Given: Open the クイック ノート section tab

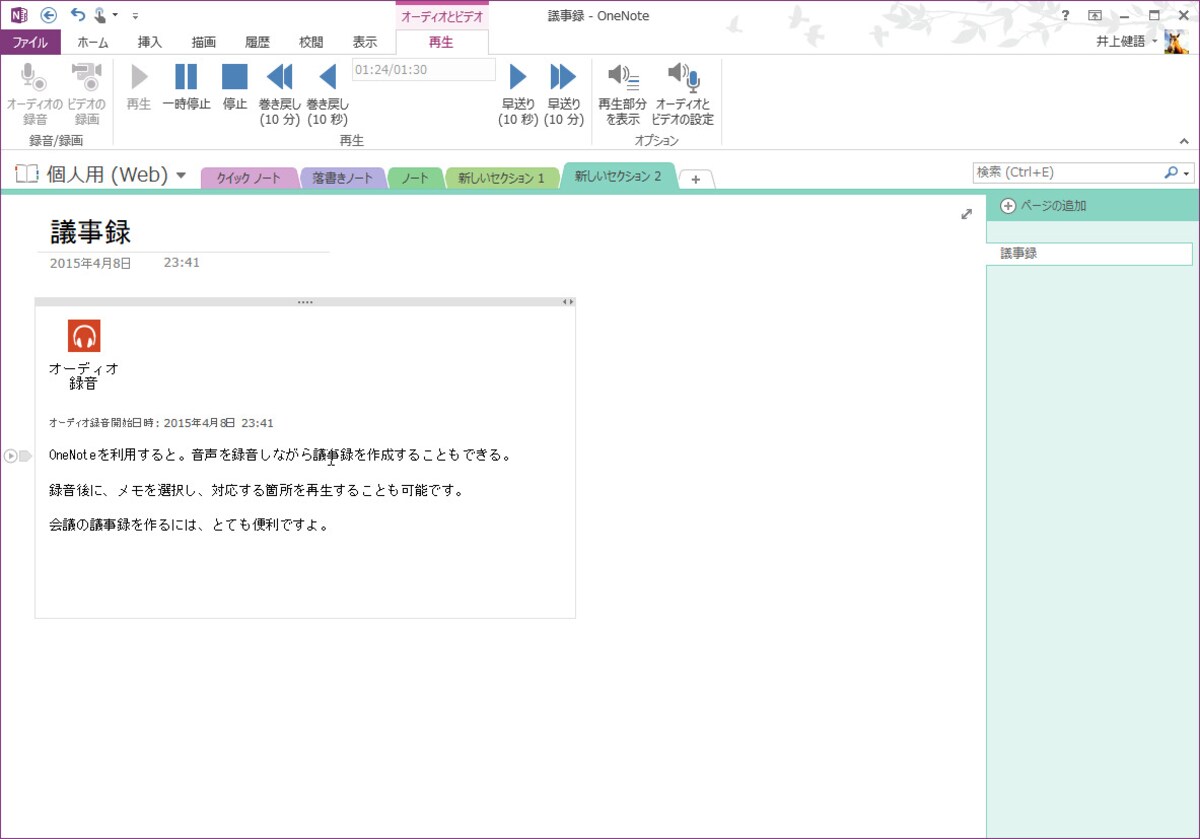Looking at the screenshot, I should point(249,178).
